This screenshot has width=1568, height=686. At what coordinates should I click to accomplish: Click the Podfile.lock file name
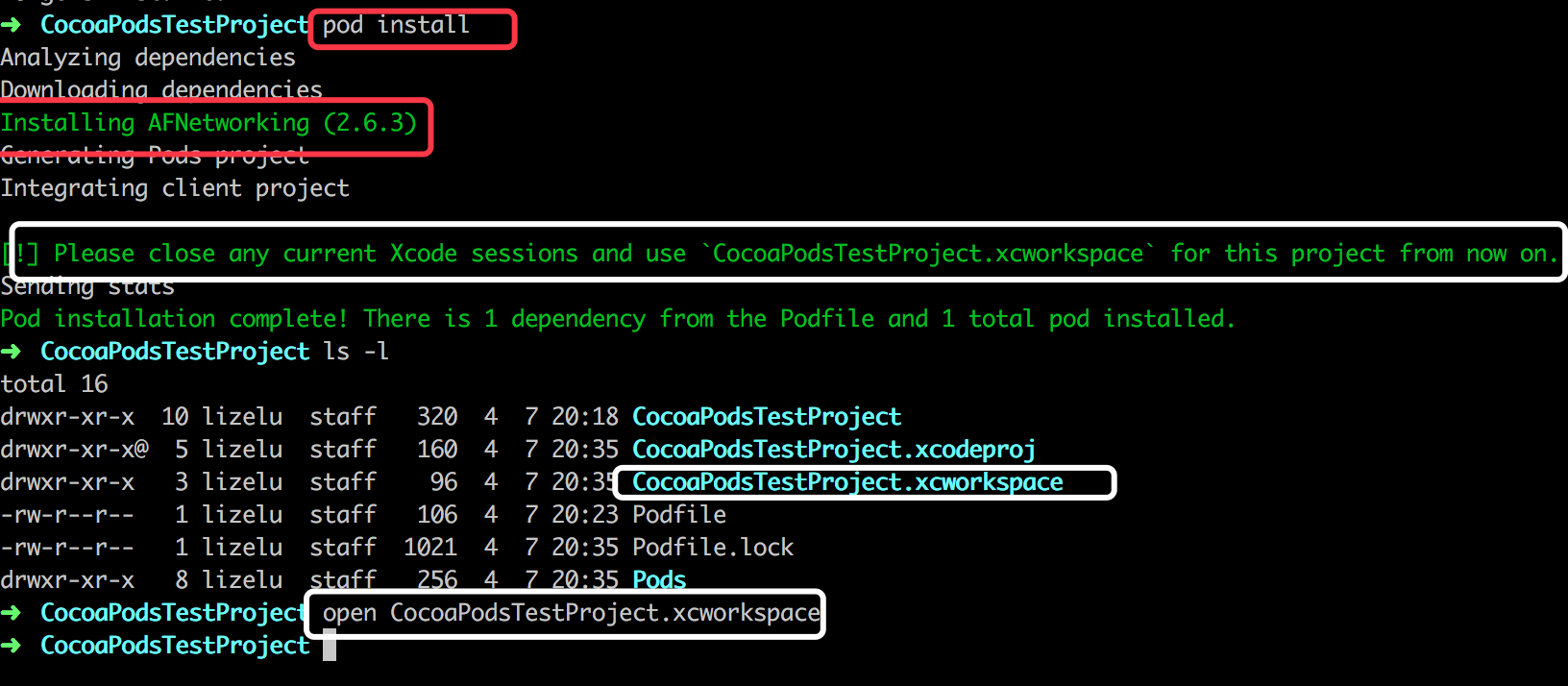(x=713, y=548)
